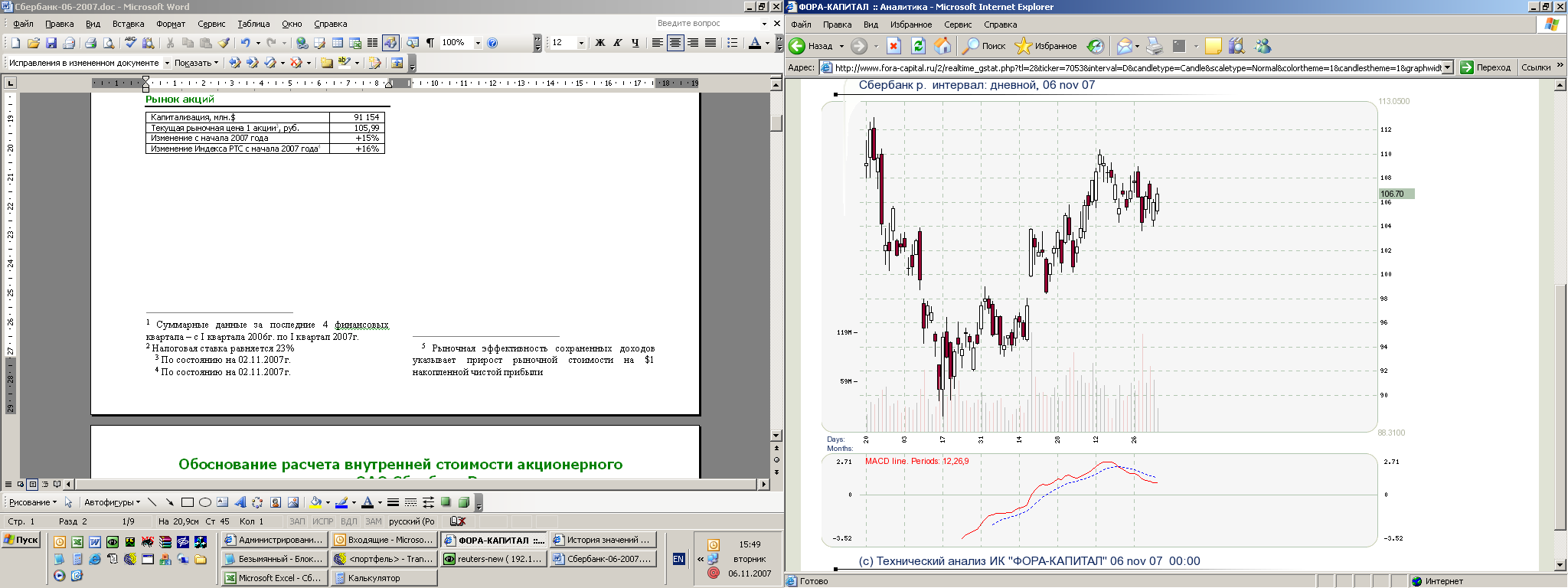Click the Text Box tool in drawing toolbar
1568x588 pixels.
pyautogui.click(x=222, y=502)
